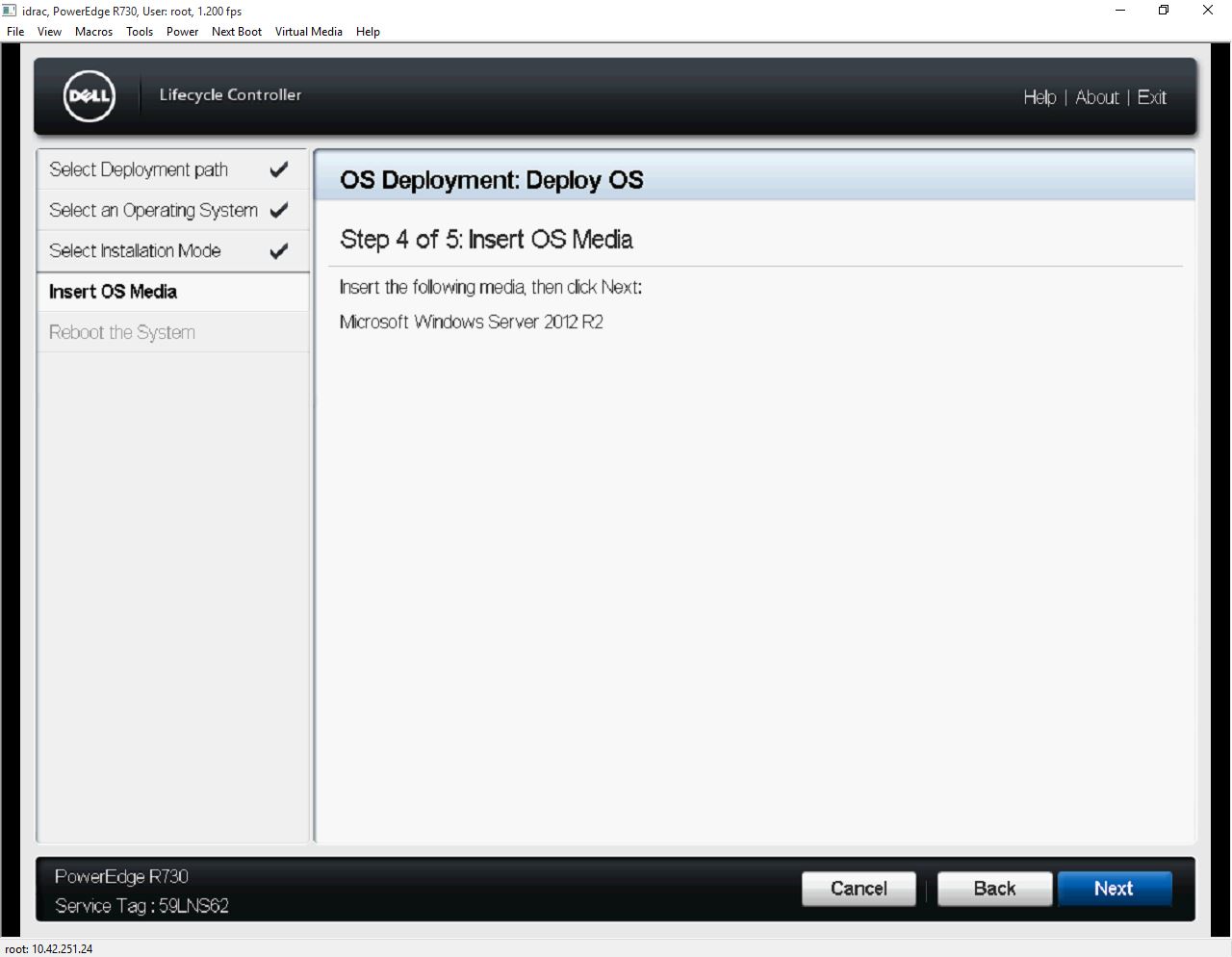
Task: Select the Reboot the System step
Action: point(173,332)
